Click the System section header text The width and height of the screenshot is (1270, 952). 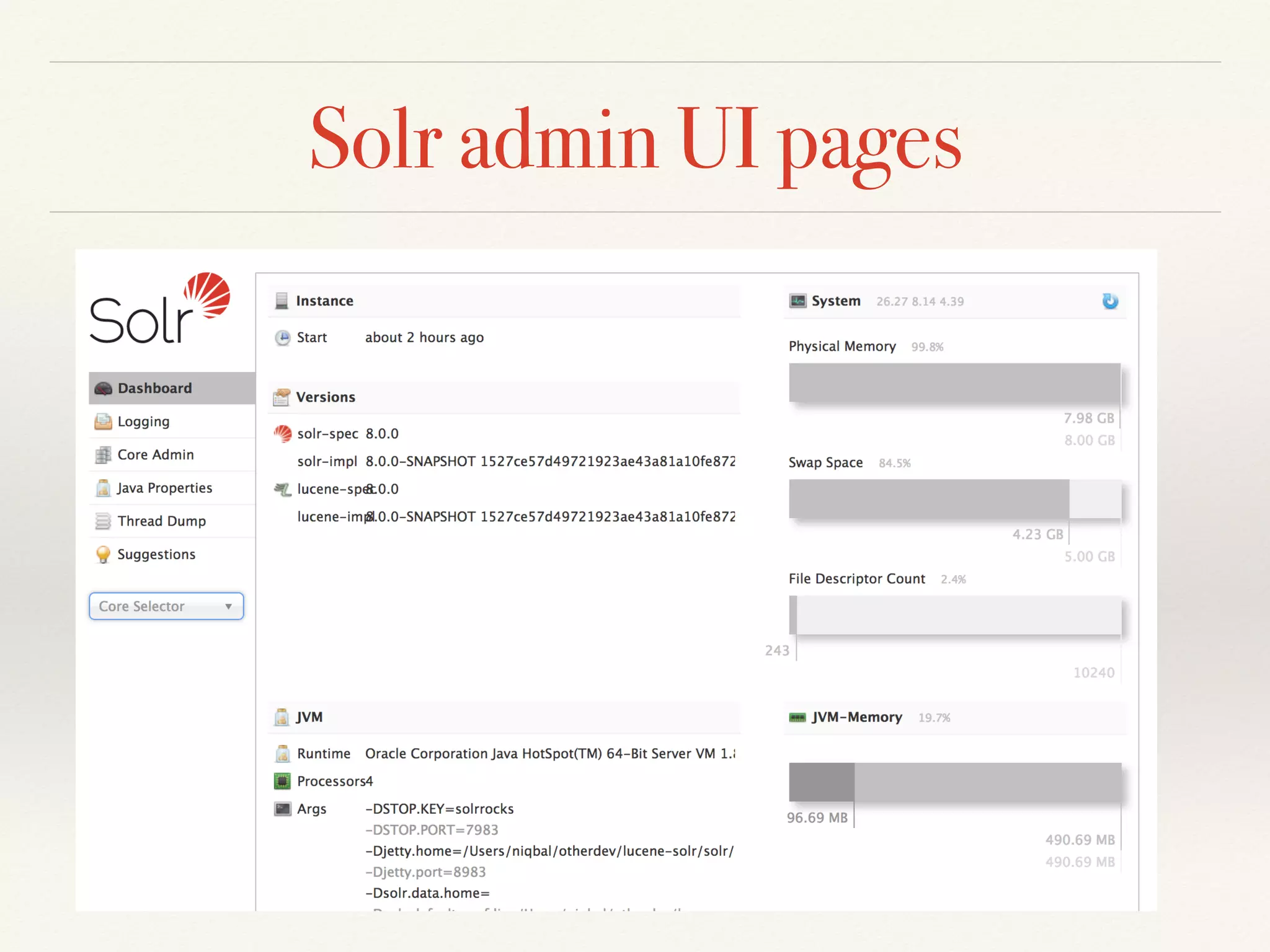(x=836, y=301)
